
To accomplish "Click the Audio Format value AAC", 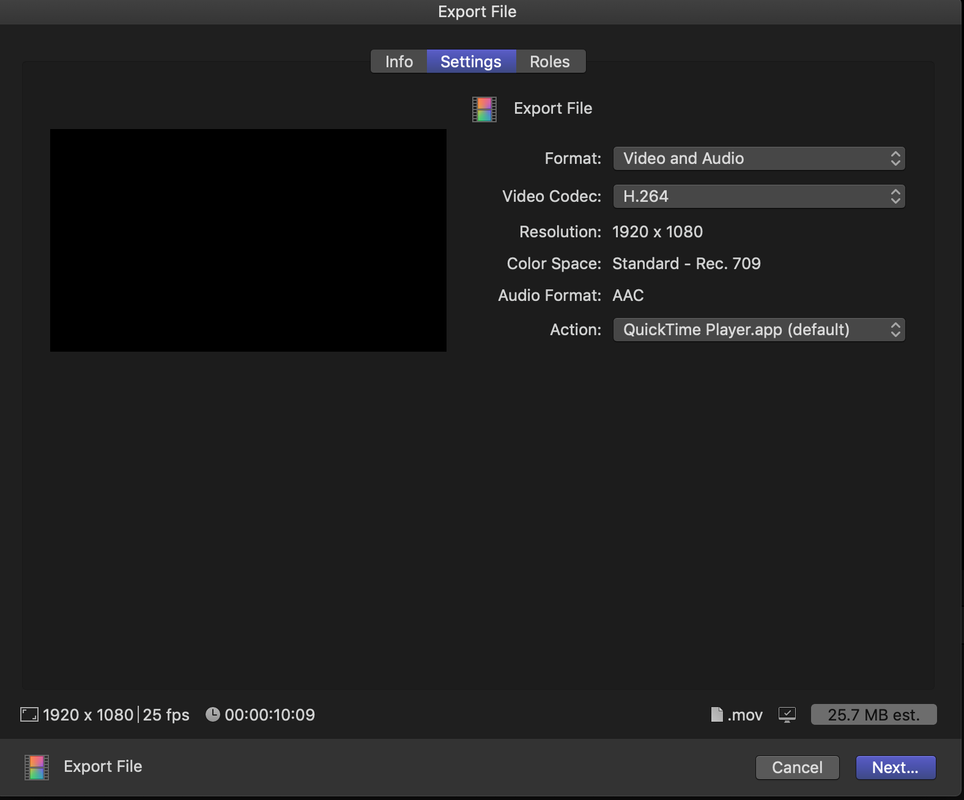I will click(628, 296).
